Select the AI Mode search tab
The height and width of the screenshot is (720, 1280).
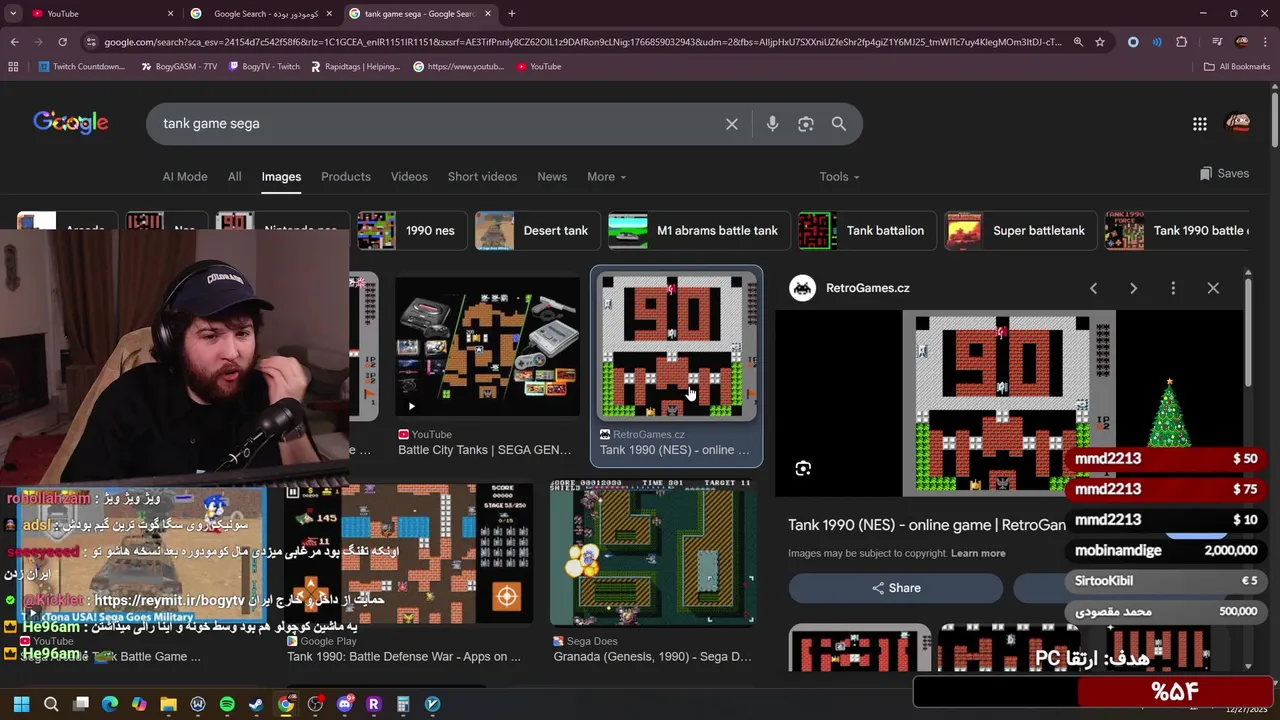tap(185, 177)
